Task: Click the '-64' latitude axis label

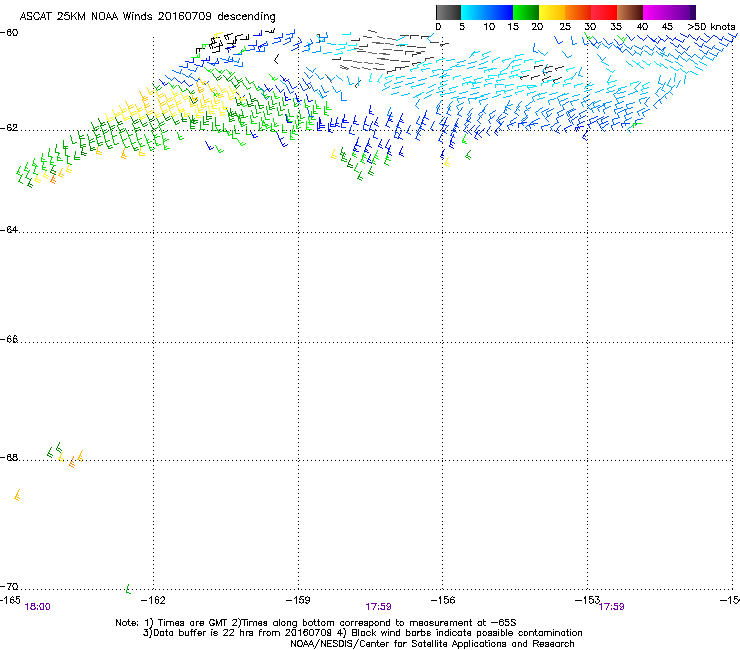Action: 9,230
